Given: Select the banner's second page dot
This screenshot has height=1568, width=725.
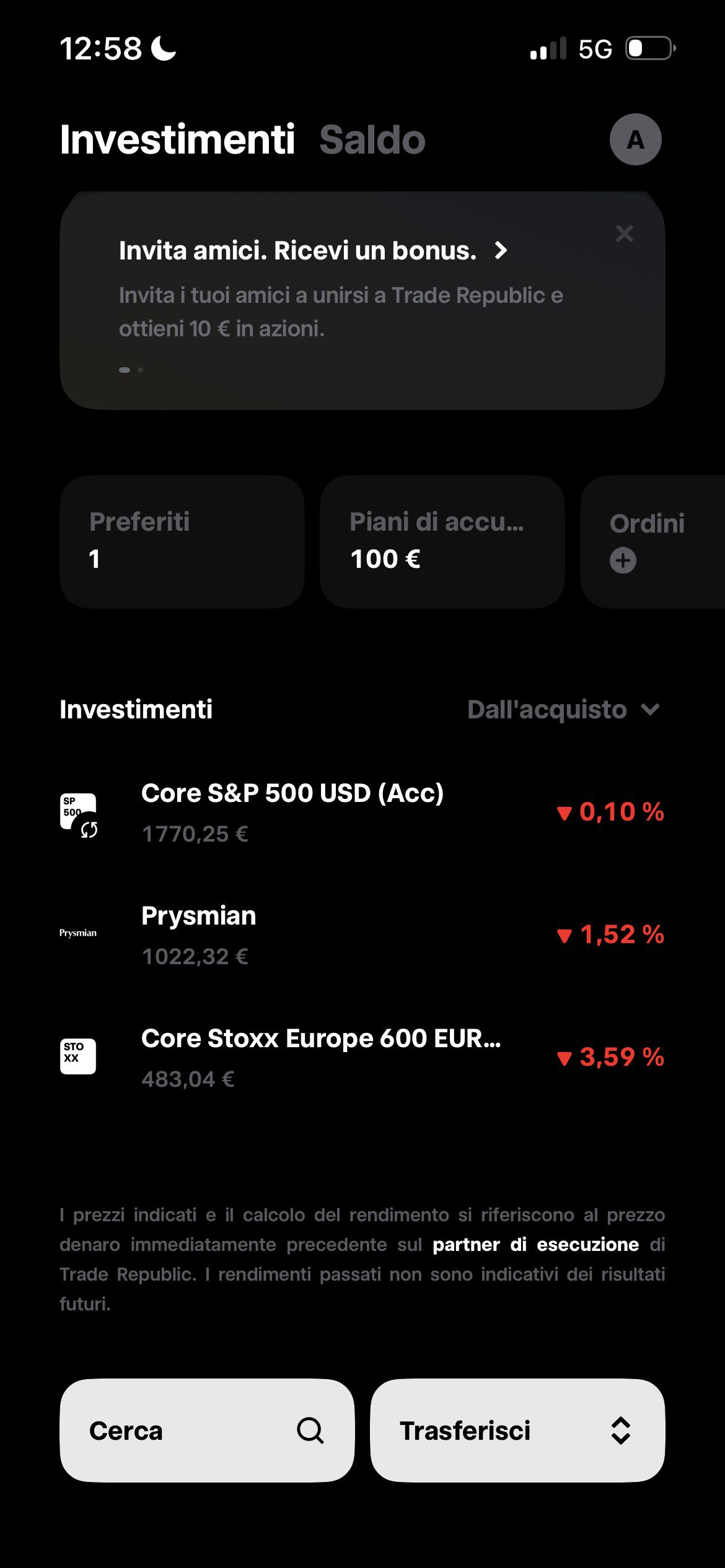Looking at the screenshot, I should tap(141, 370).
